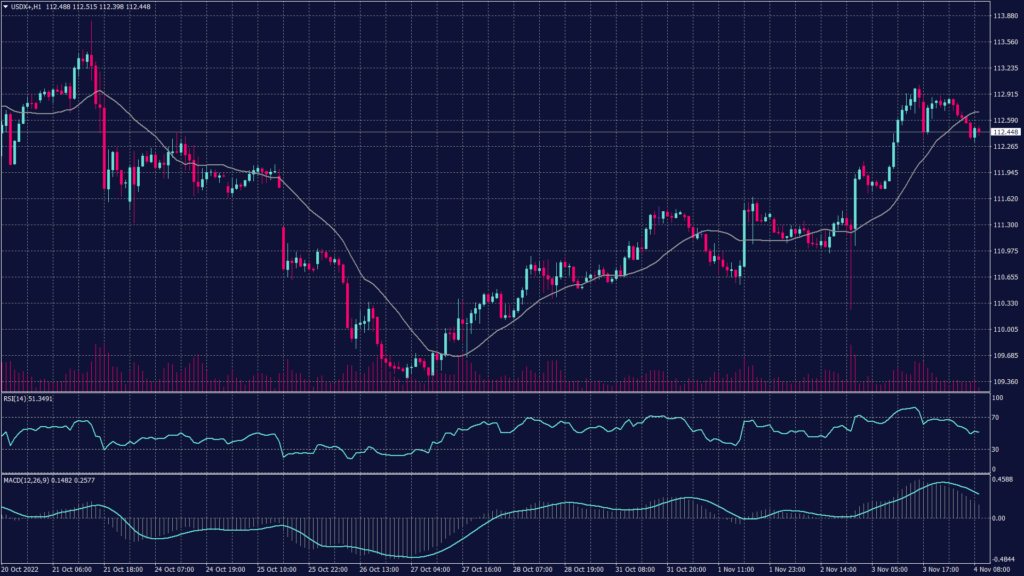
Task: Click the 27 Oct 04:00 time axis label
Action: (x=428, y=568)
